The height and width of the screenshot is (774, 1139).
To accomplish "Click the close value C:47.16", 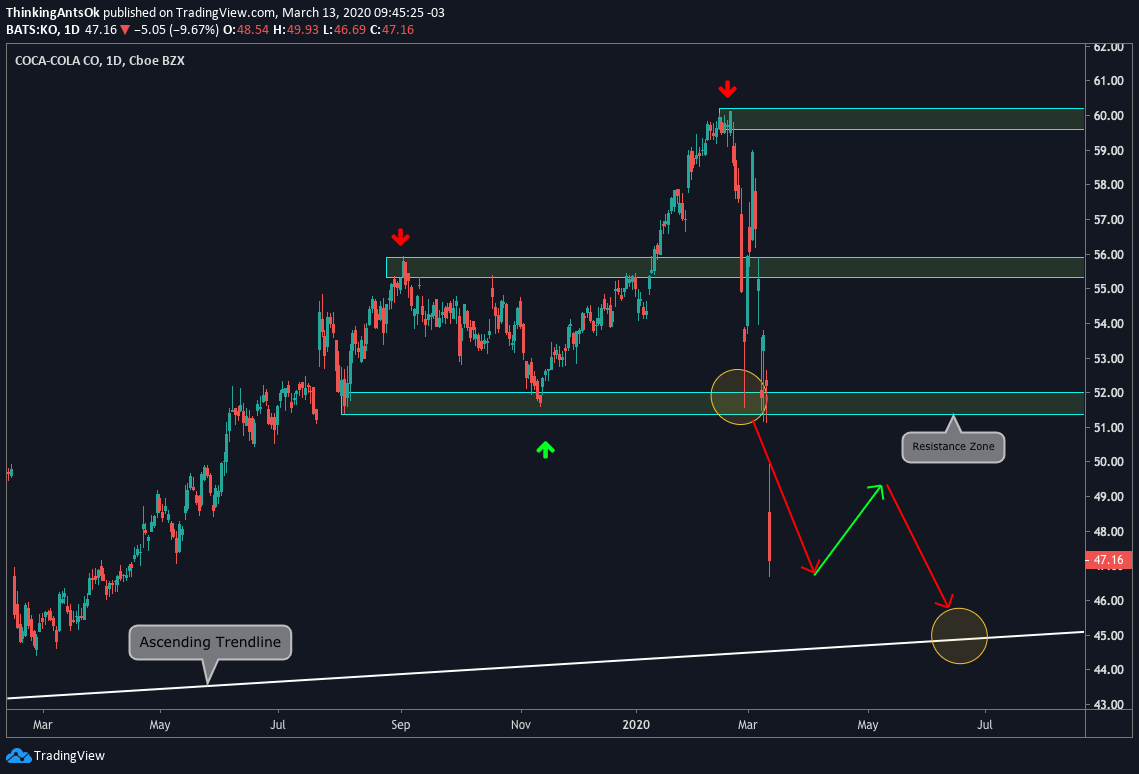I will (x=392, y=30).
